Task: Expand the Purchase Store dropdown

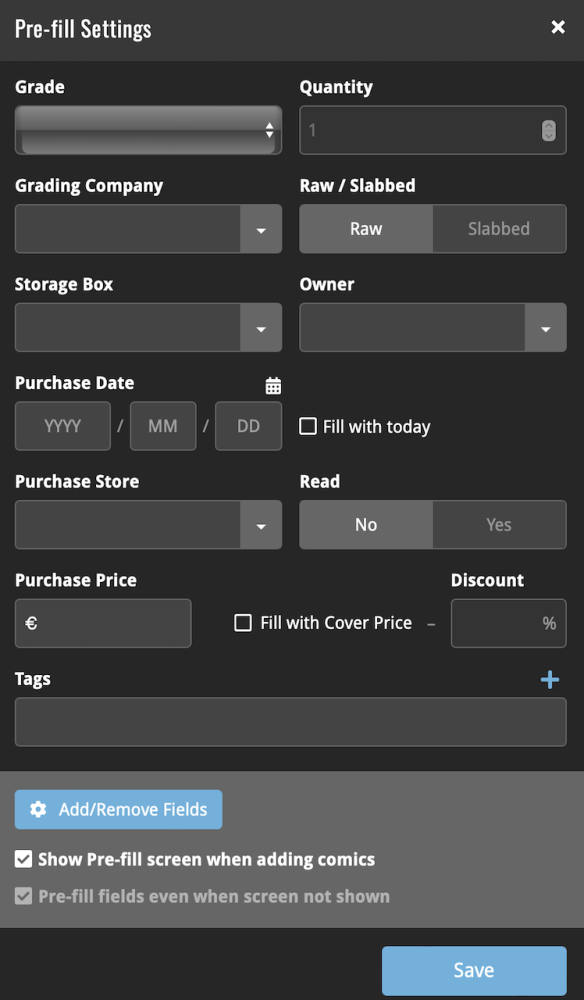Action: pyautogui.click(x=261, y=524)
